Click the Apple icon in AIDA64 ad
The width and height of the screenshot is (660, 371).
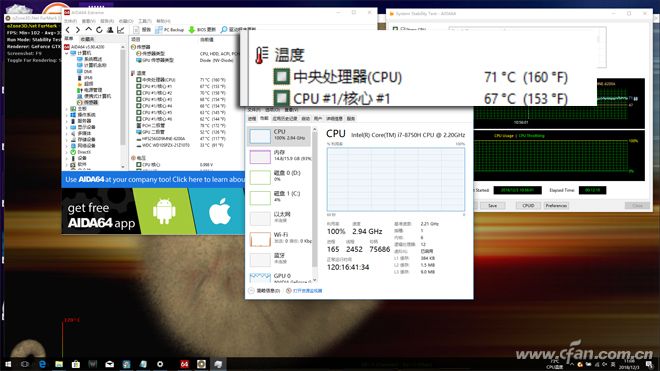[x=220, y=211]
